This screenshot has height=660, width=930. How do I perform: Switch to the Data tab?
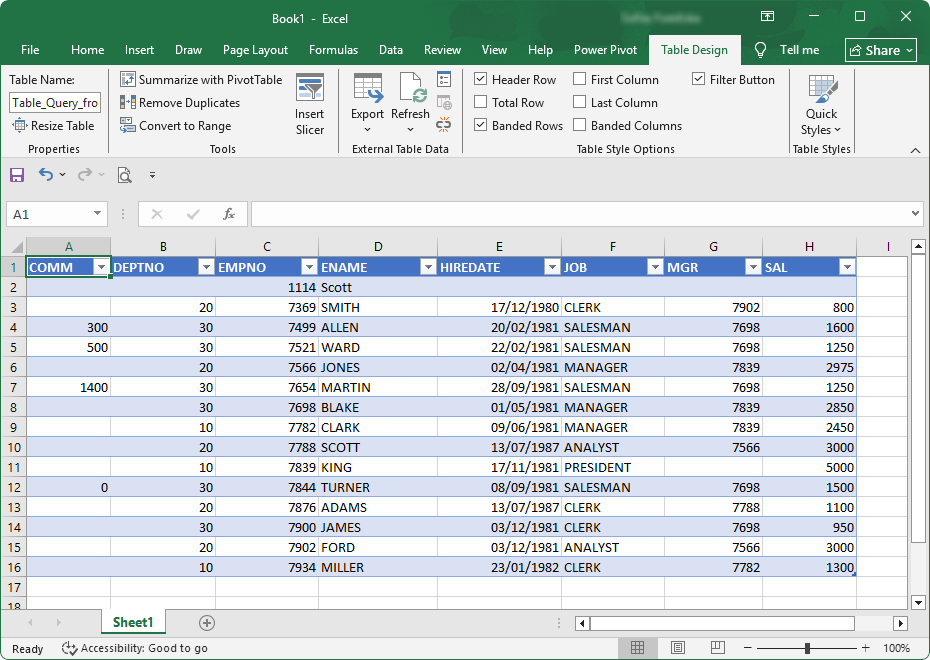[391, 50]
